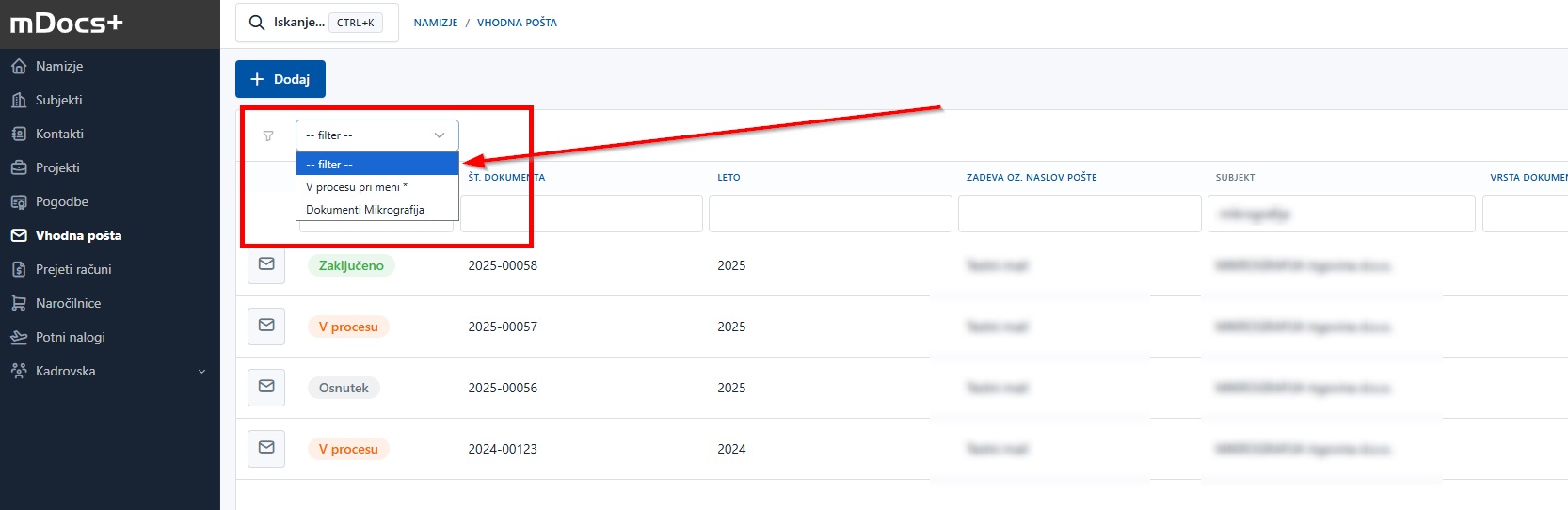The width and height of the screenshot is (1568, 510).
Task: Click the Dodaj button
Action: pos(280,79)
